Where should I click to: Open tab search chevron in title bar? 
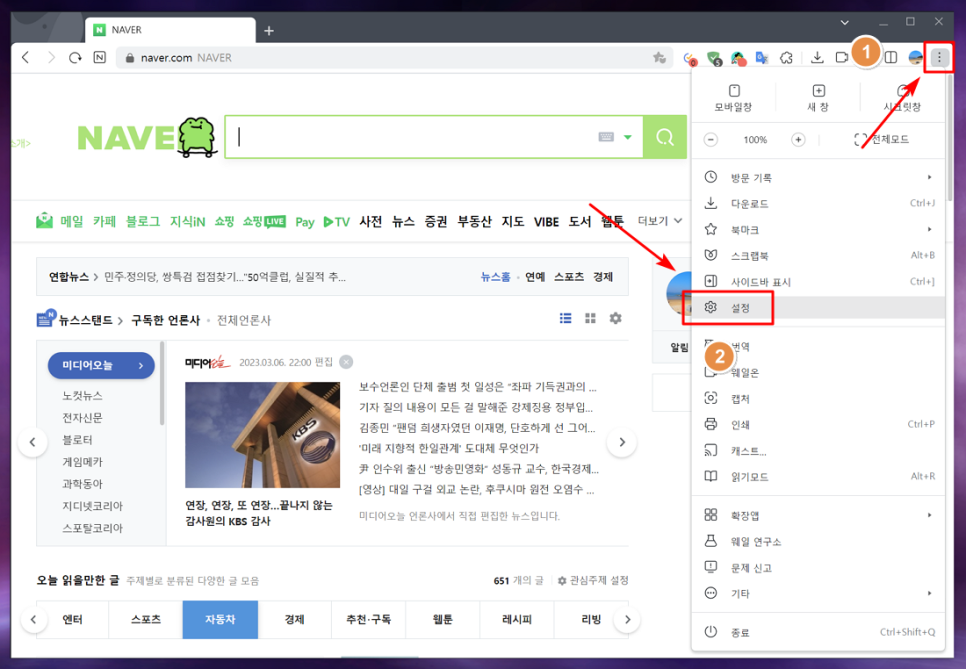[x=845, y=22]
